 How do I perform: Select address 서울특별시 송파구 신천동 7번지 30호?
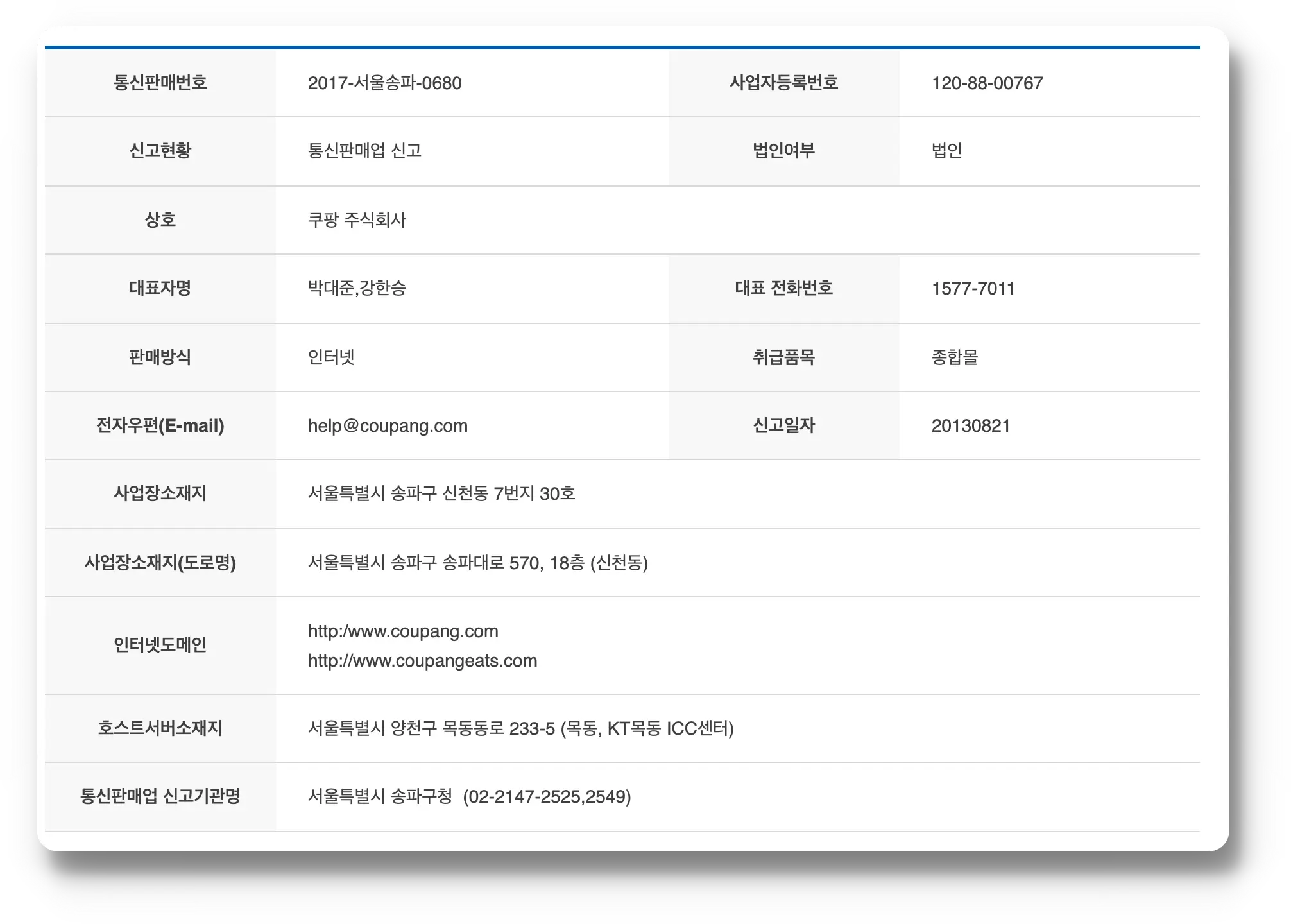point(441,493)
